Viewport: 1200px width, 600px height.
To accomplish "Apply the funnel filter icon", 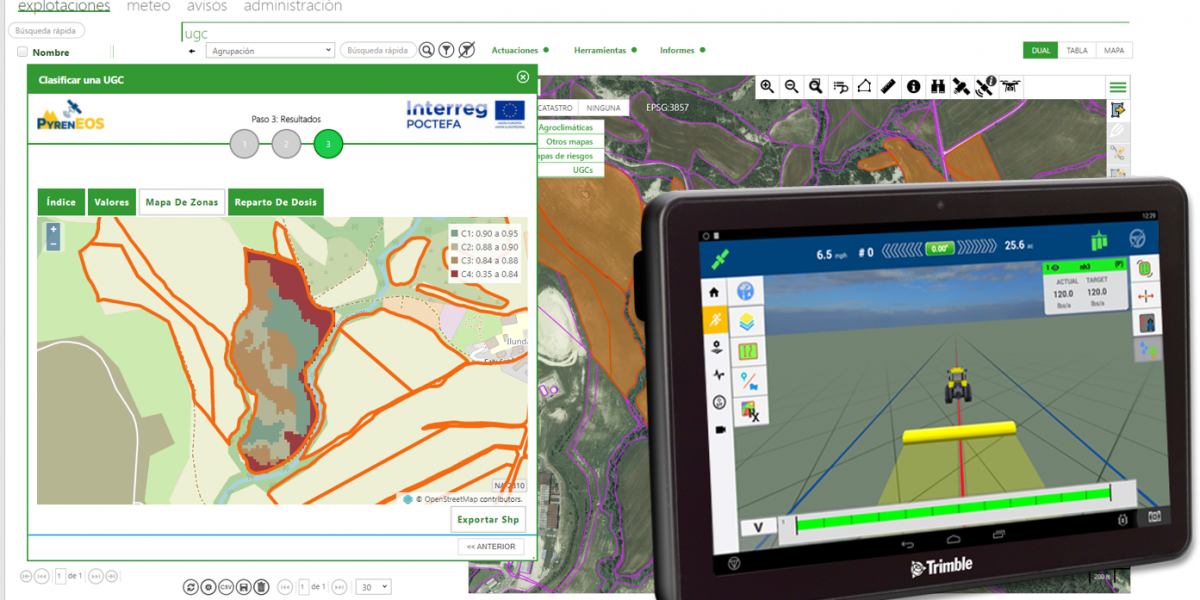I will coord(446,50).
